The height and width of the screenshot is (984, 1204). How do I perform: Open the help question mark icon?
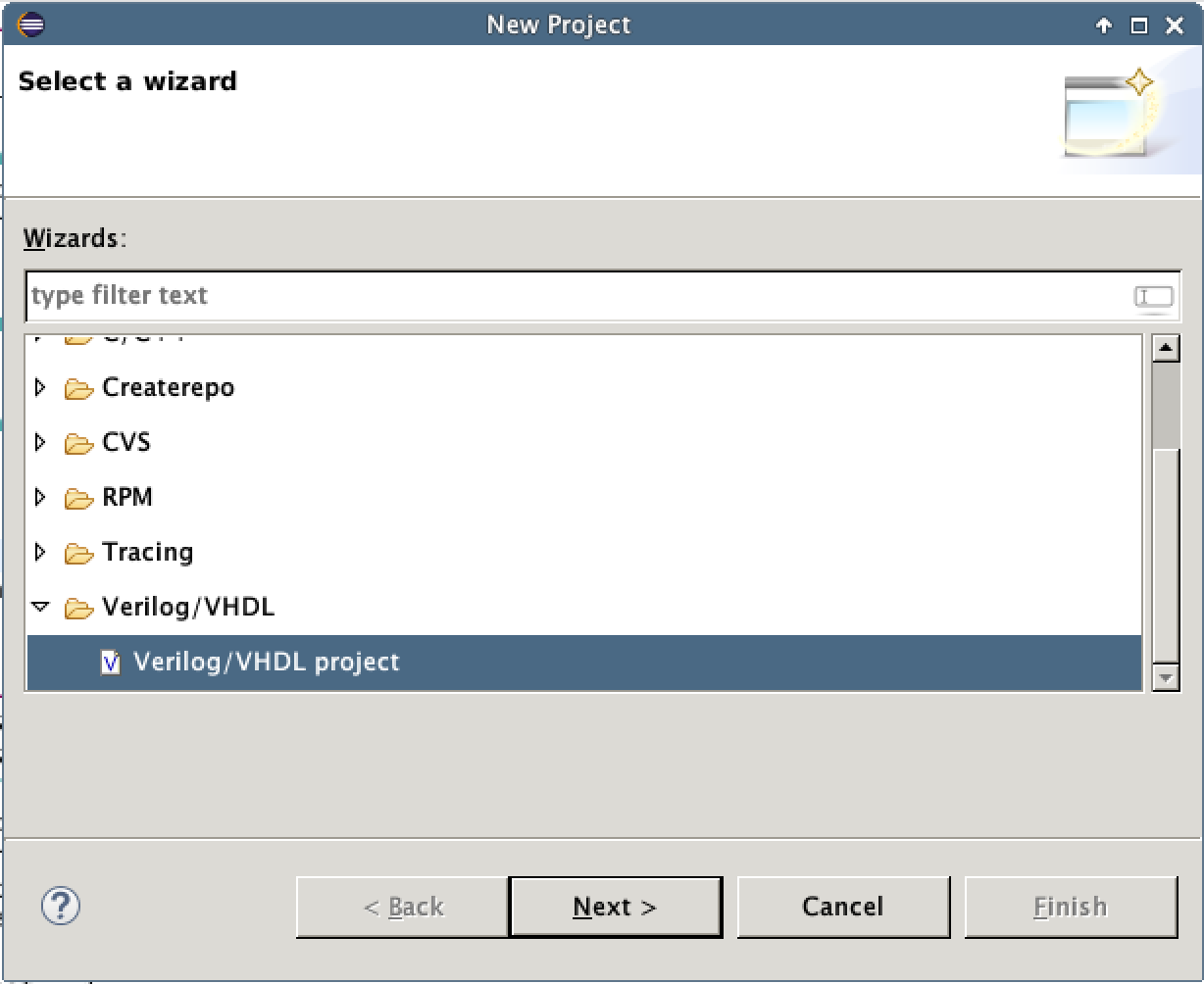click(x=61, y=905)
